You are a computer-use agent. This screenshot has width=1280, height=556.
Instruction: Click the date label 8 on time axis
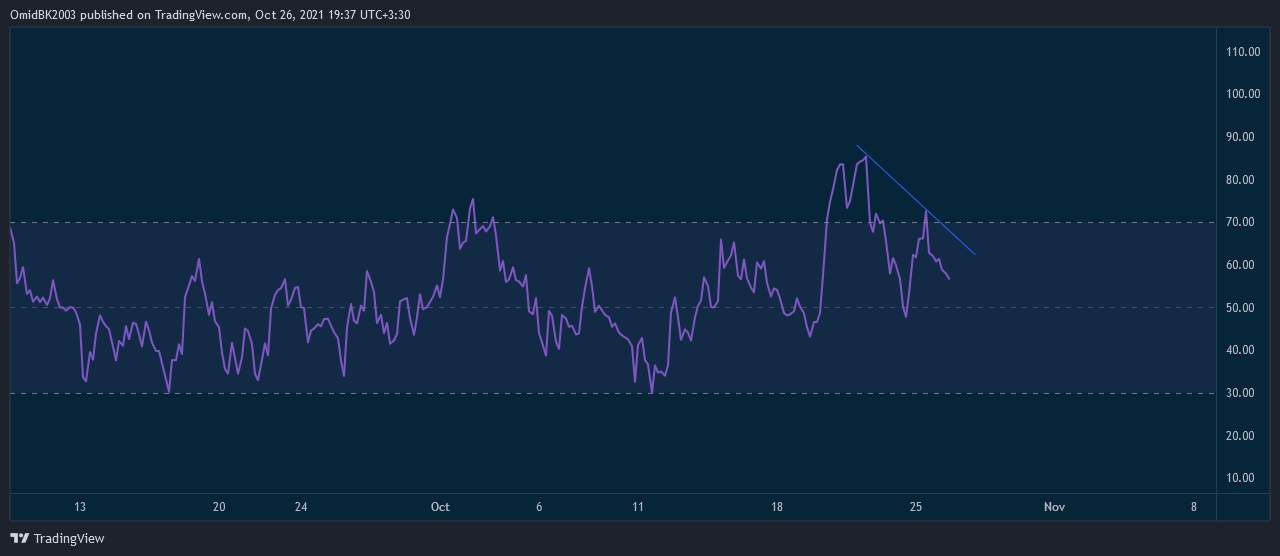click(1194, 507)
